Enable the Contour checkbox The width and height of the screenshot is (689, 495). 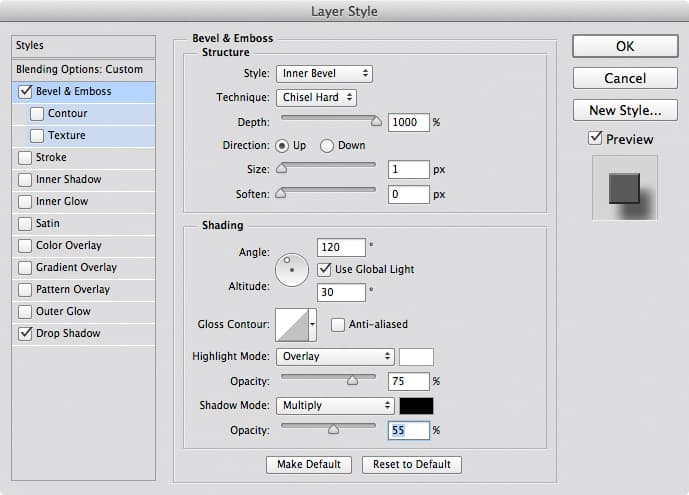coord(37,114)
